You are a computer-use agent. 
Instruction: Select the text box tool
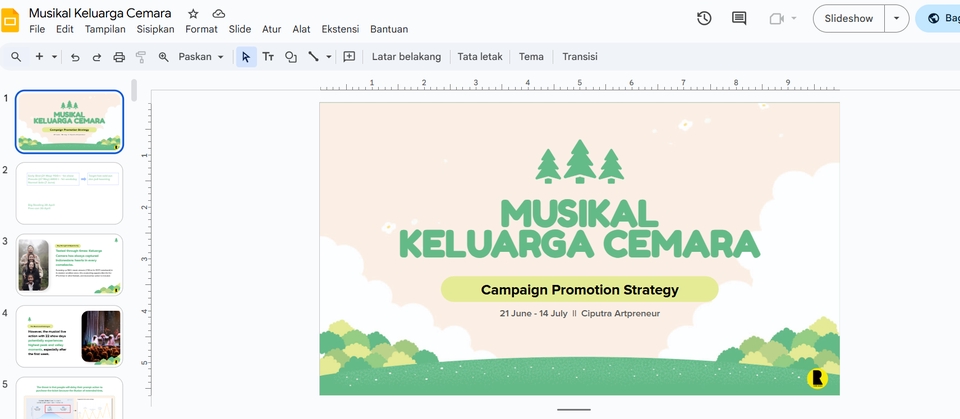pyautogui.click(x=268, y=57)
